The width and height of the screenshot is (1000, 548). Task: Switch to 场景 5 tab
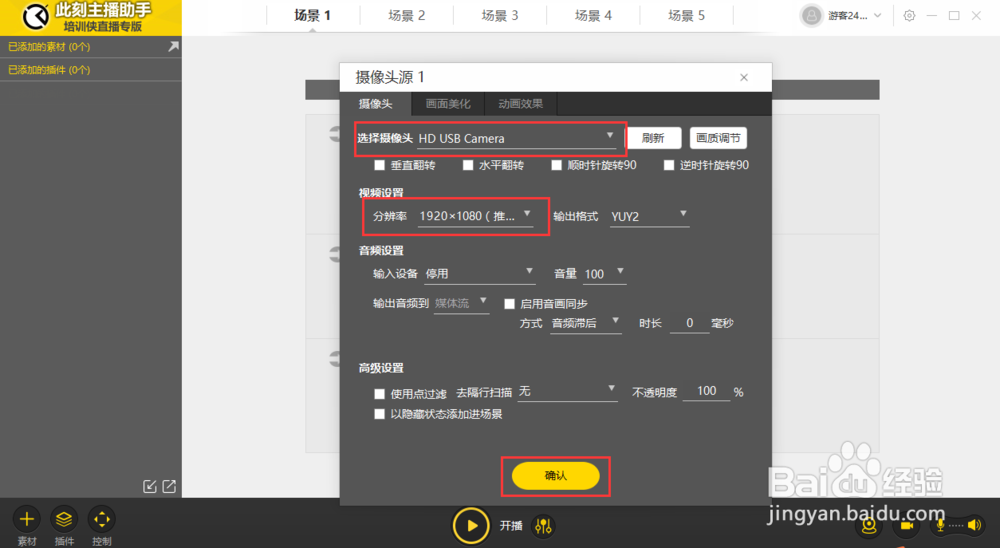(x=686, y=15)
